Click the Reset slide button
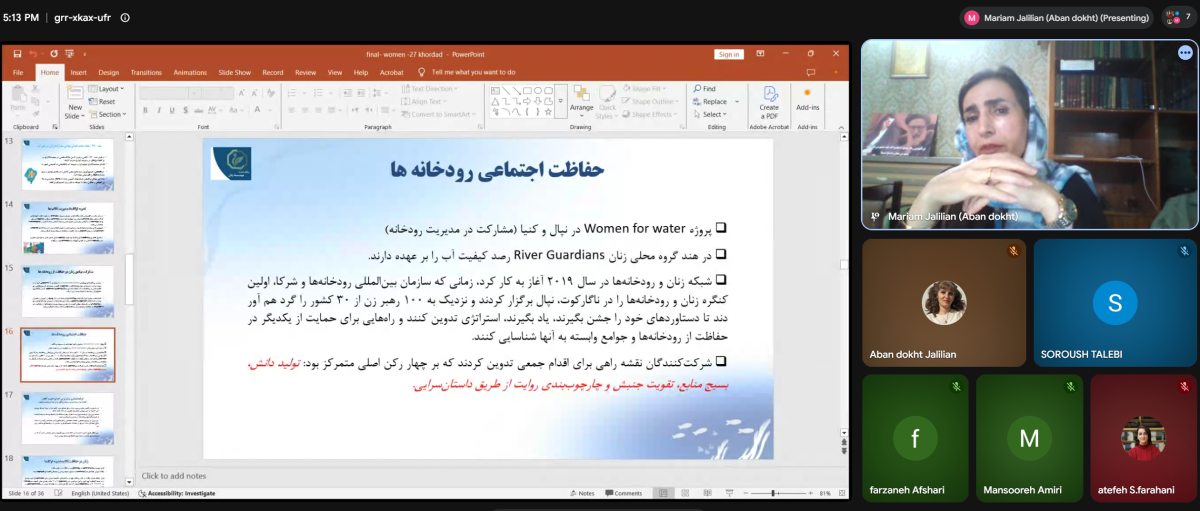Viewport: 1200px width, 511px height. coord(102,101)
